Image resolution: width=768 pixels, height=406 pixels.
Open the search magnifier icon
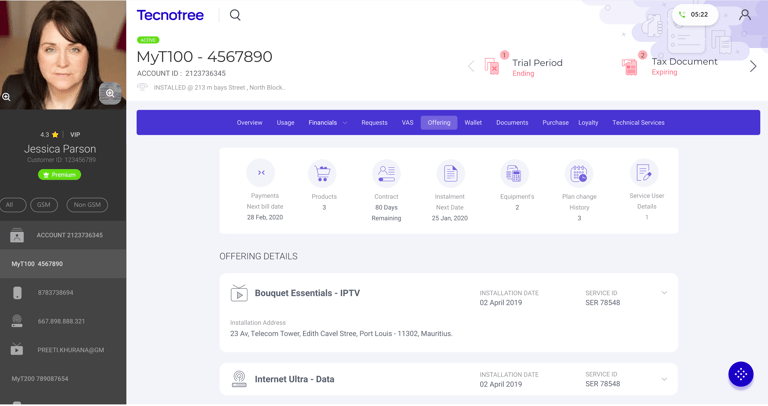(235, 15)
